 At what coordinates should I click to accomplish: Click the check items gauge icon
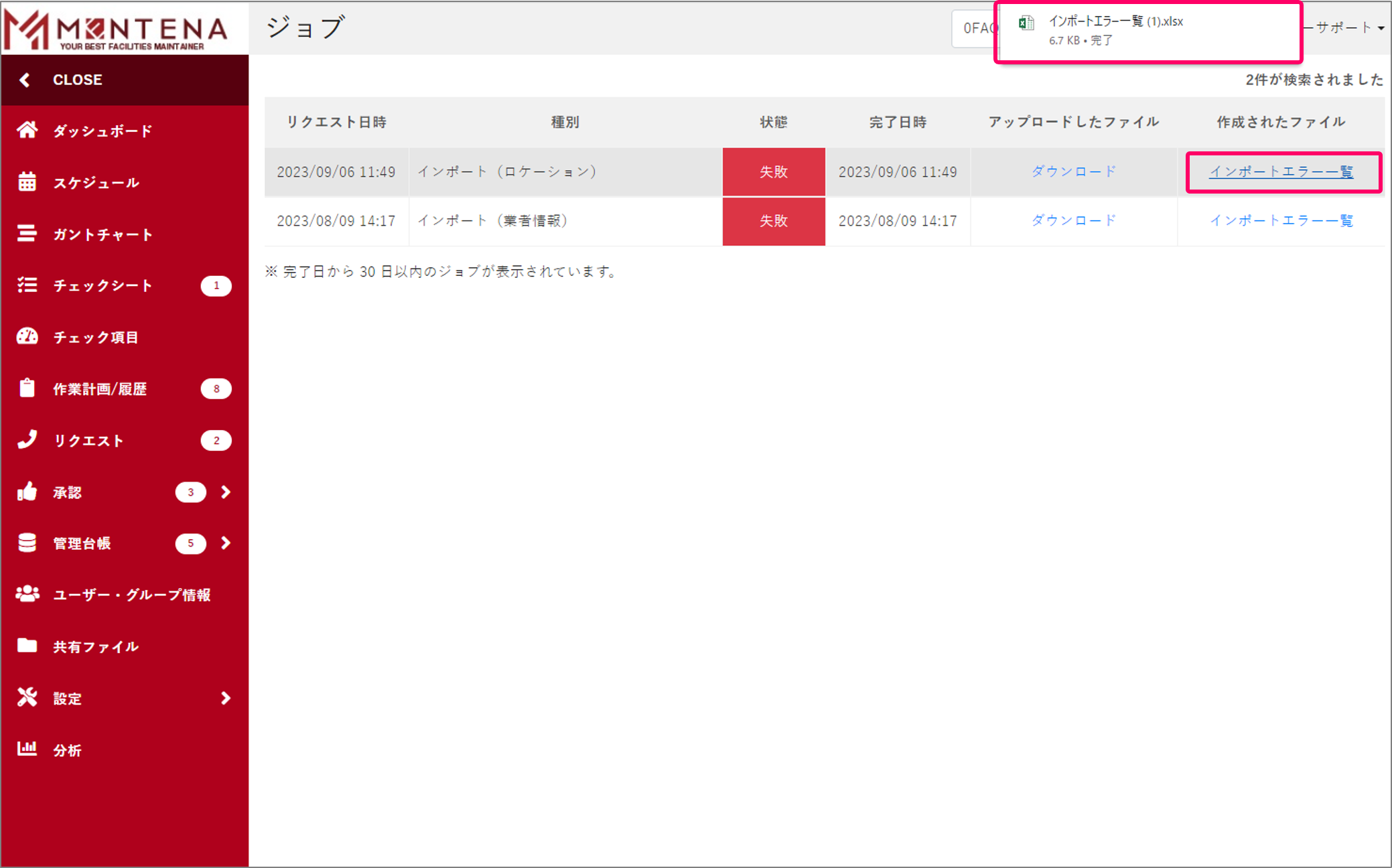tap(27, 337)
